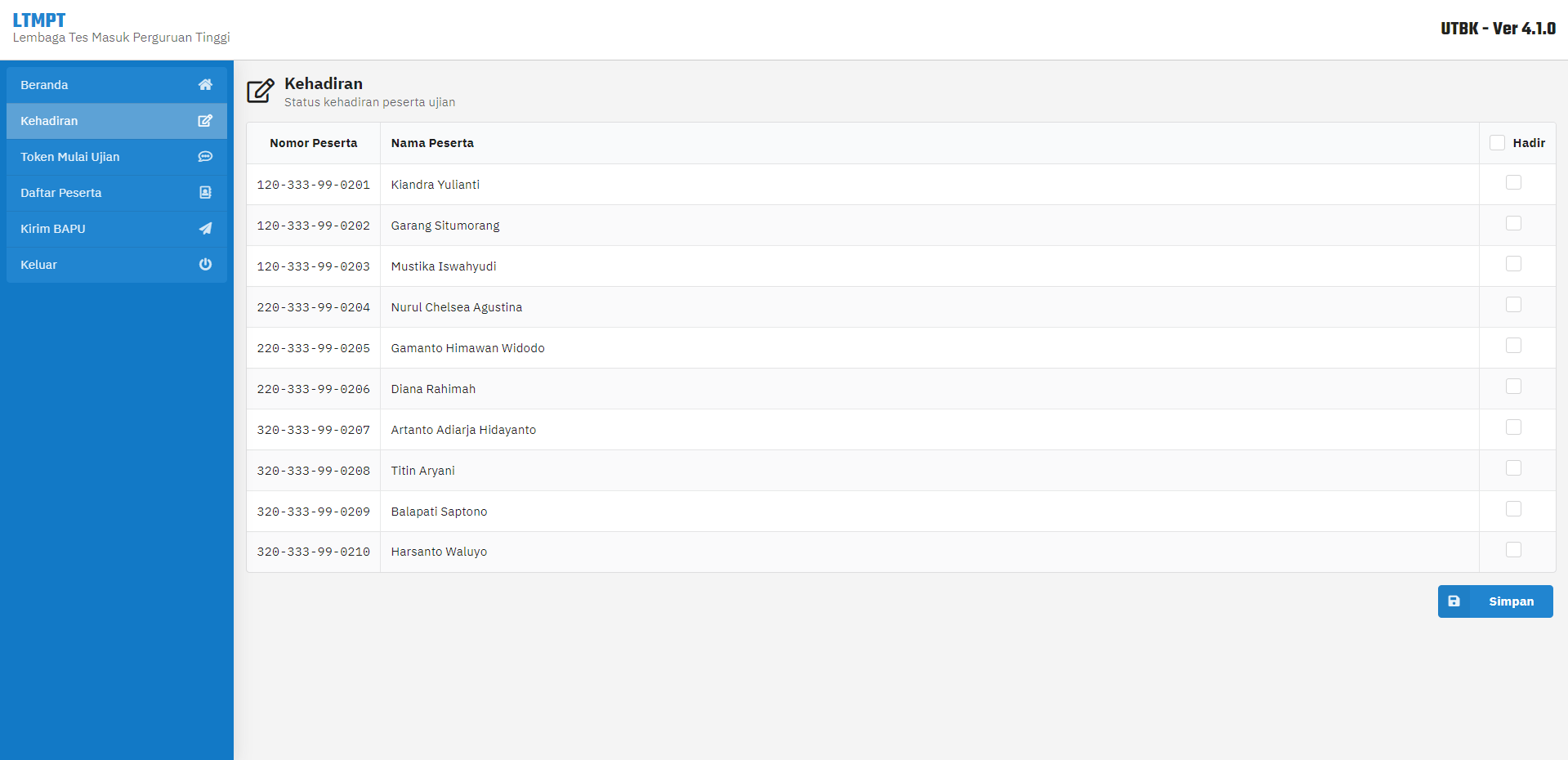This screenshot has height=760, width=1568.
Task: Select participant number 120-333-99-0202
Action: pos(314,226)
